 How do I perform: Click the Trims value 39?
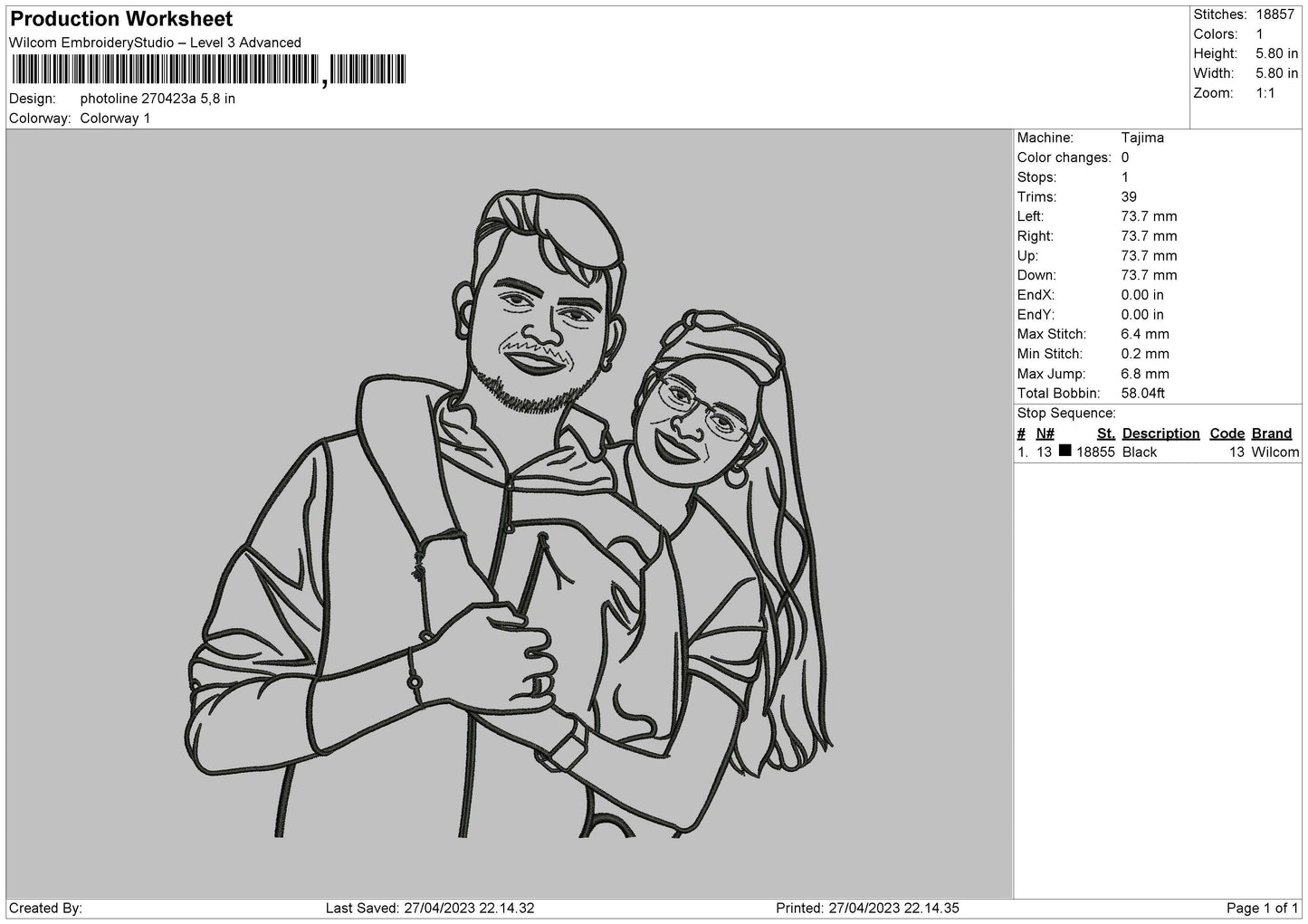click(1129, 196)
